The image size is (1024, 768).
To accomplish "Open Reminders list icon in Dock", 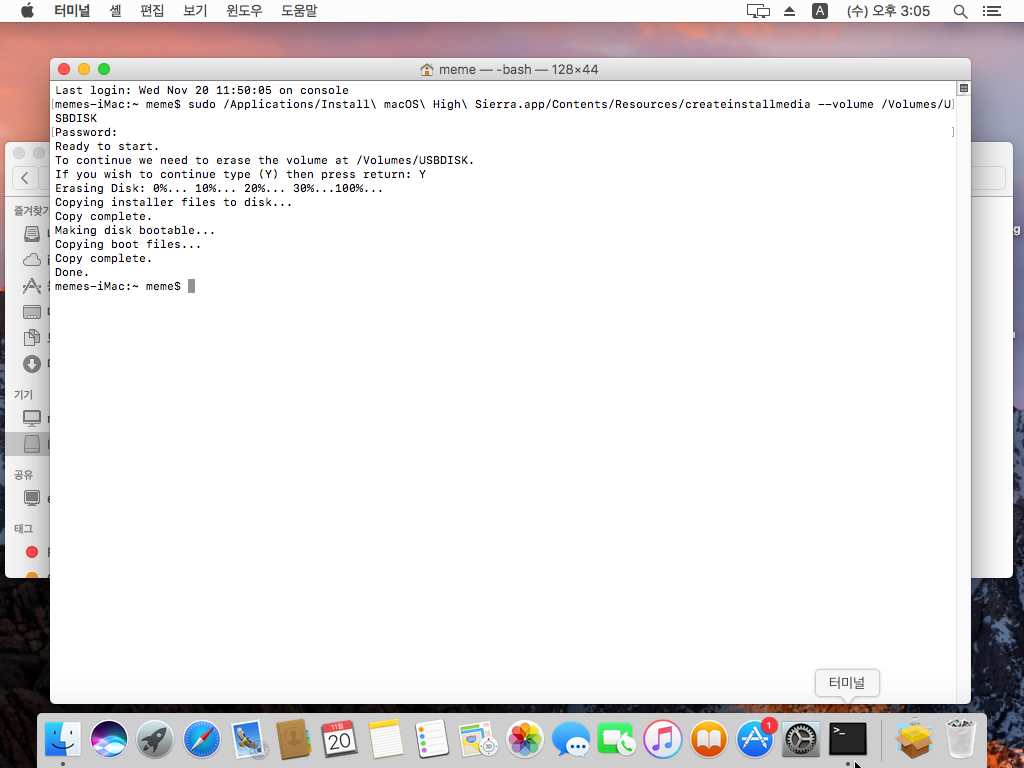I will [432, 739].
